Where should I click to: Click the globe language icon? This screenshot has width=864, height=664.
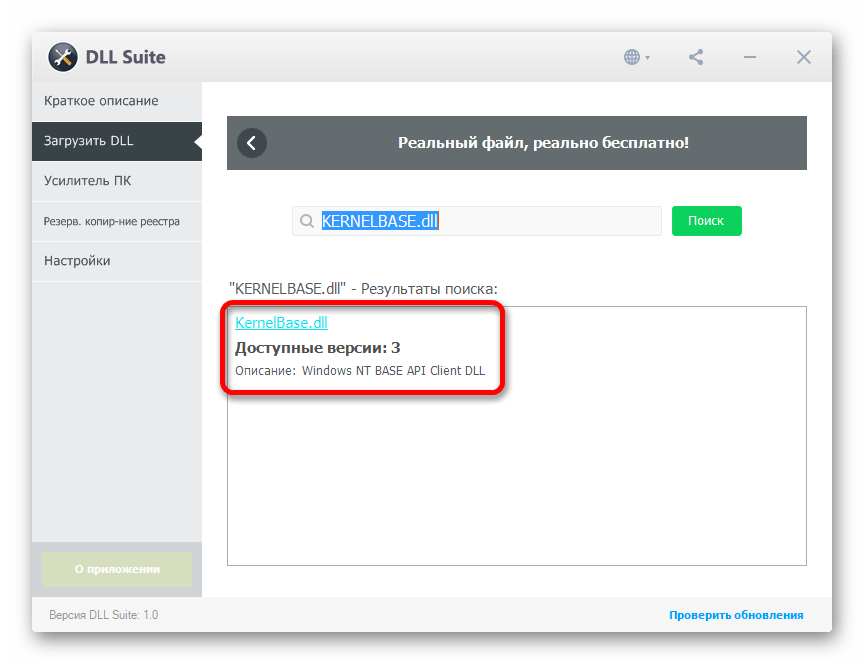[632, 57]
